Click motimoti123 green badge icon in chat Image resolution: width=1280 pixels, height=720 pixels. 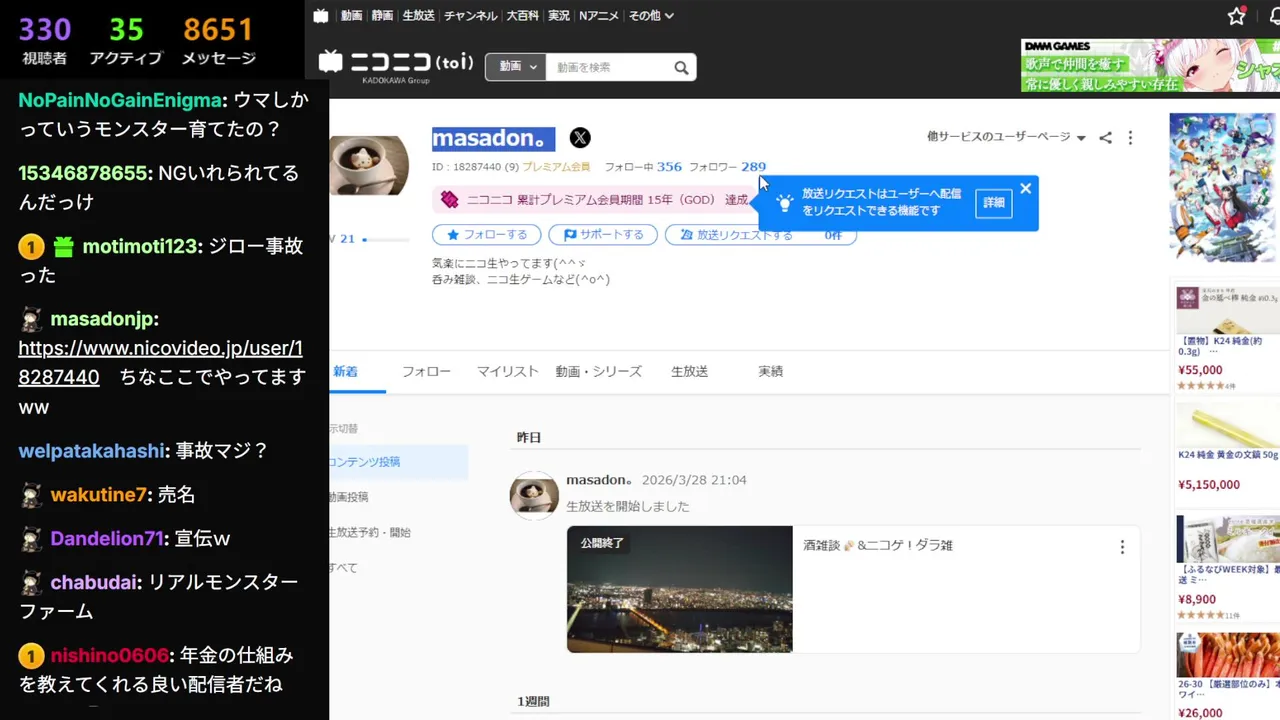tap(64, 246)
